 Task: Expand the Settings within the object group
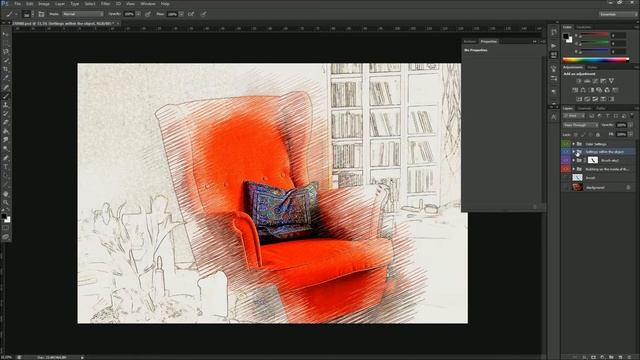[573, 152]
